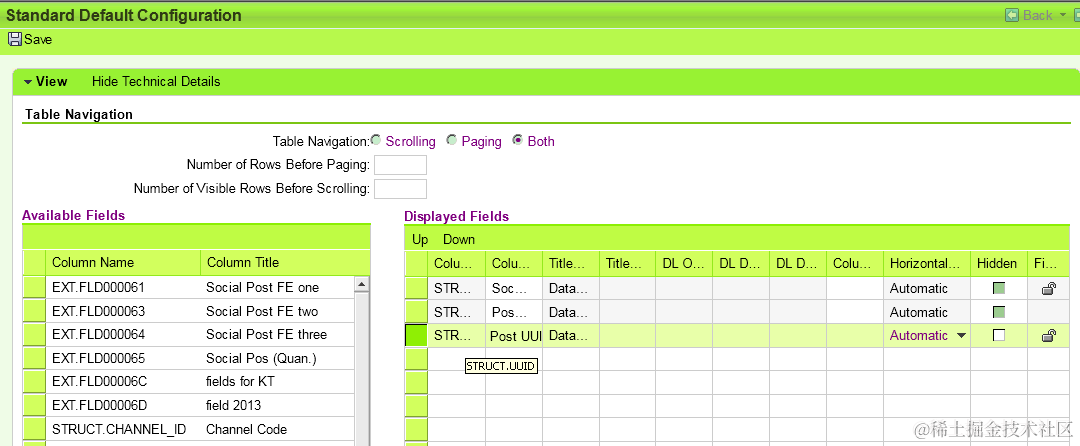1080x446 pixels.
Task: Collapse the View section triangle
Action: (28, 81)
